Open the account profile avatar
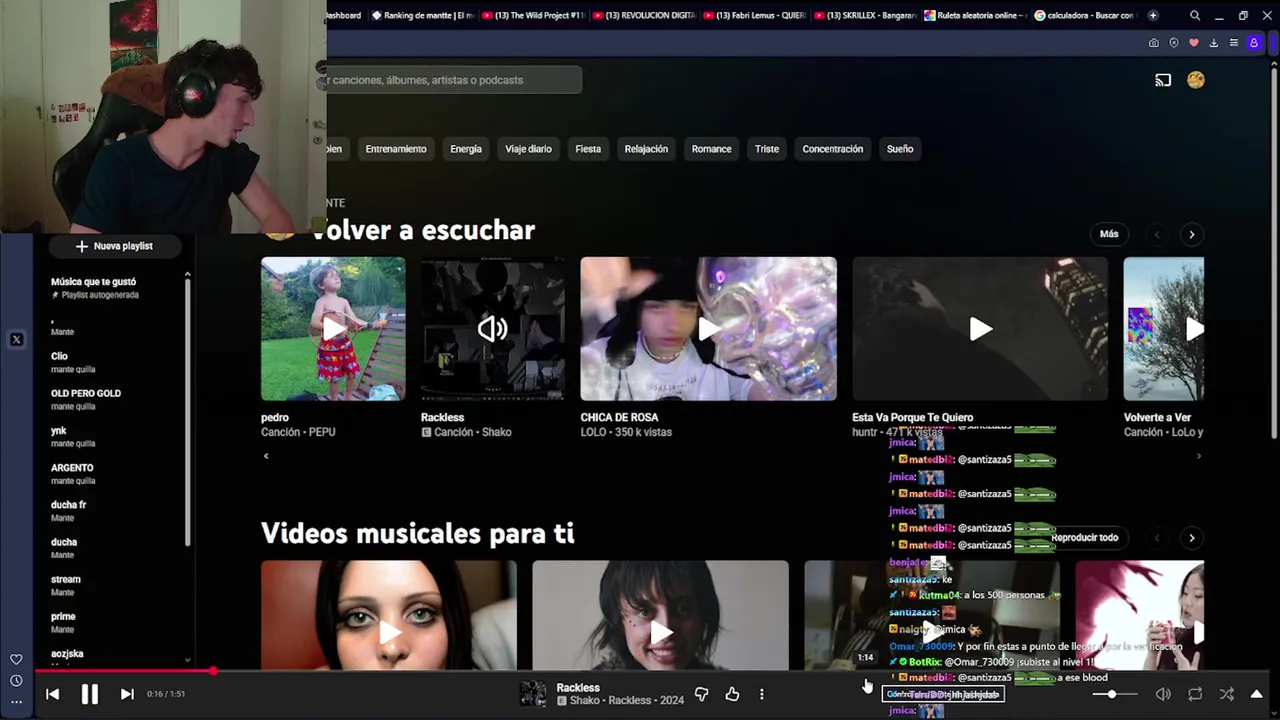Image resolution: width=1280 pixels, height=720 pixels. (1196, 80)
